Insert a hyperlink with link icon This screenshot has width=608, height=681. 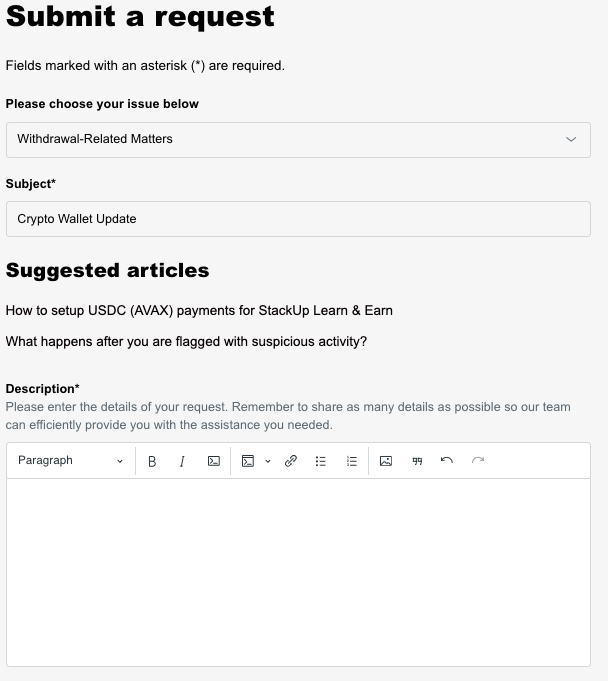pyautogui.click(x=291, y=461)
